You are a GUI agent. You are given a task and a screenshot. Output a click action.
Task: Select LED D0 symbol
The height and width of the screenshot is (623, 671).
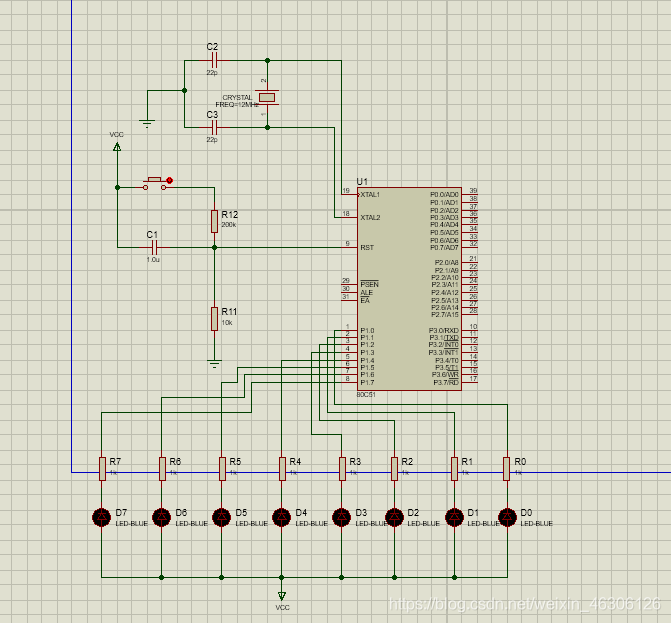507,517
